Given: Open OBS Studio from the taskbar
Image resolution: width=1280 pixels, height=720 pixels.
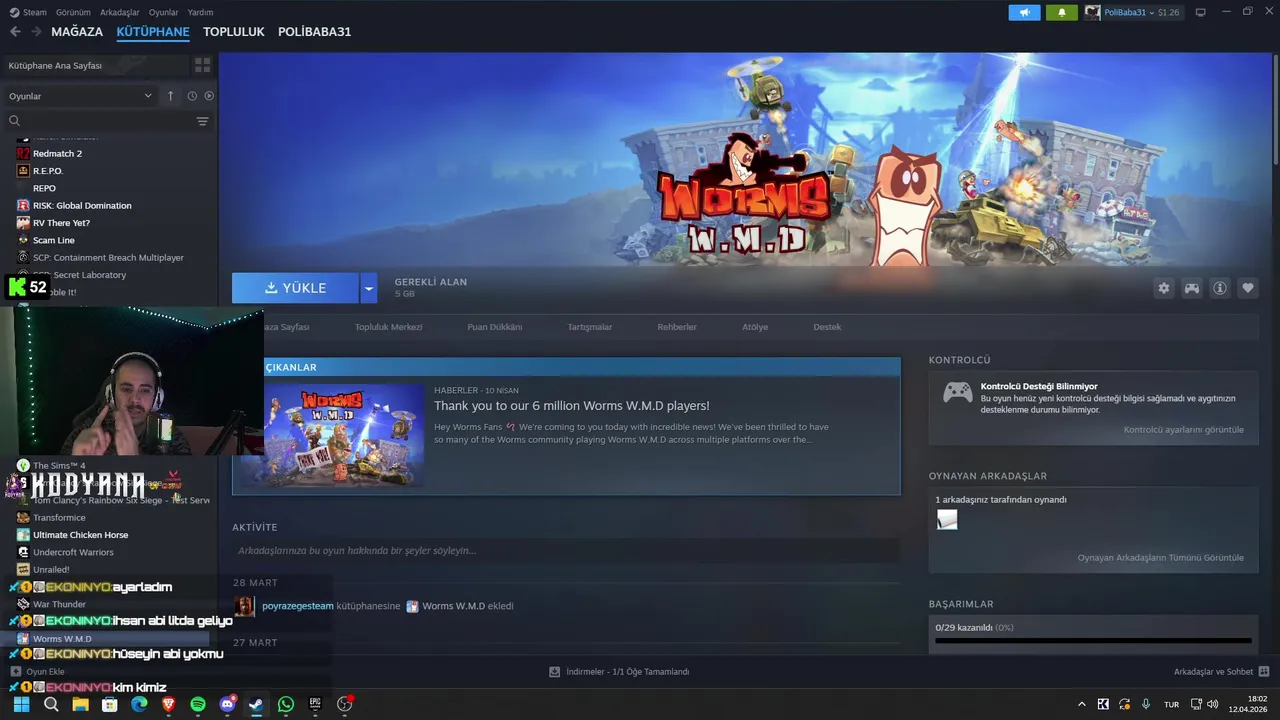Looking at the screenshot, I should point(345,704).
